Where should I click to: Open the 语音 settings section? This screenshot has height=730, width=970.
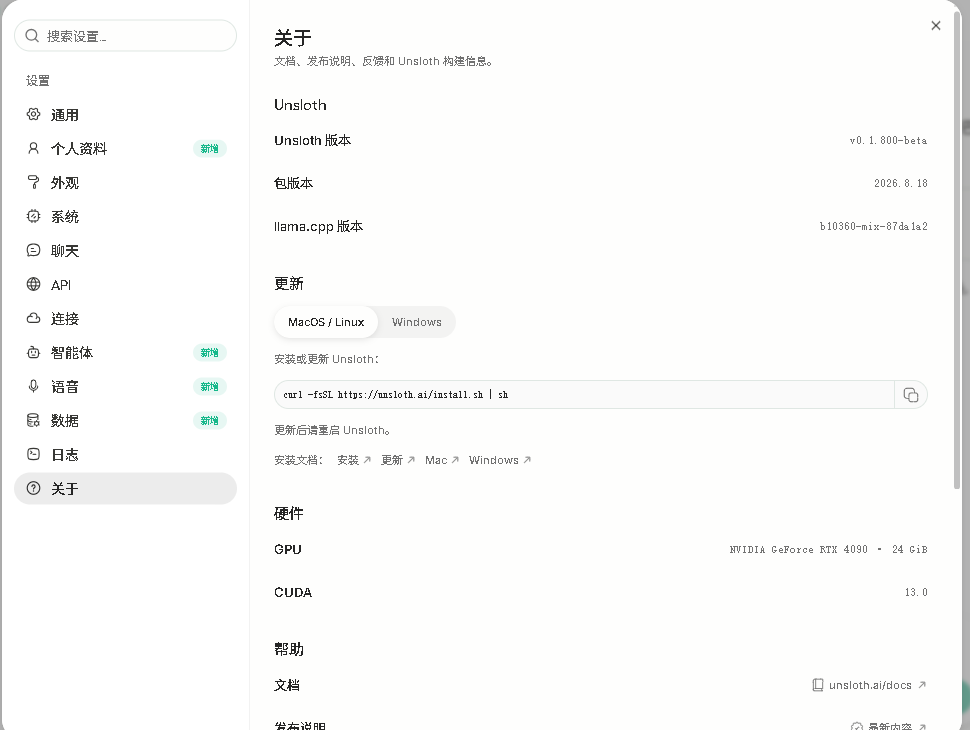(126, 387)
